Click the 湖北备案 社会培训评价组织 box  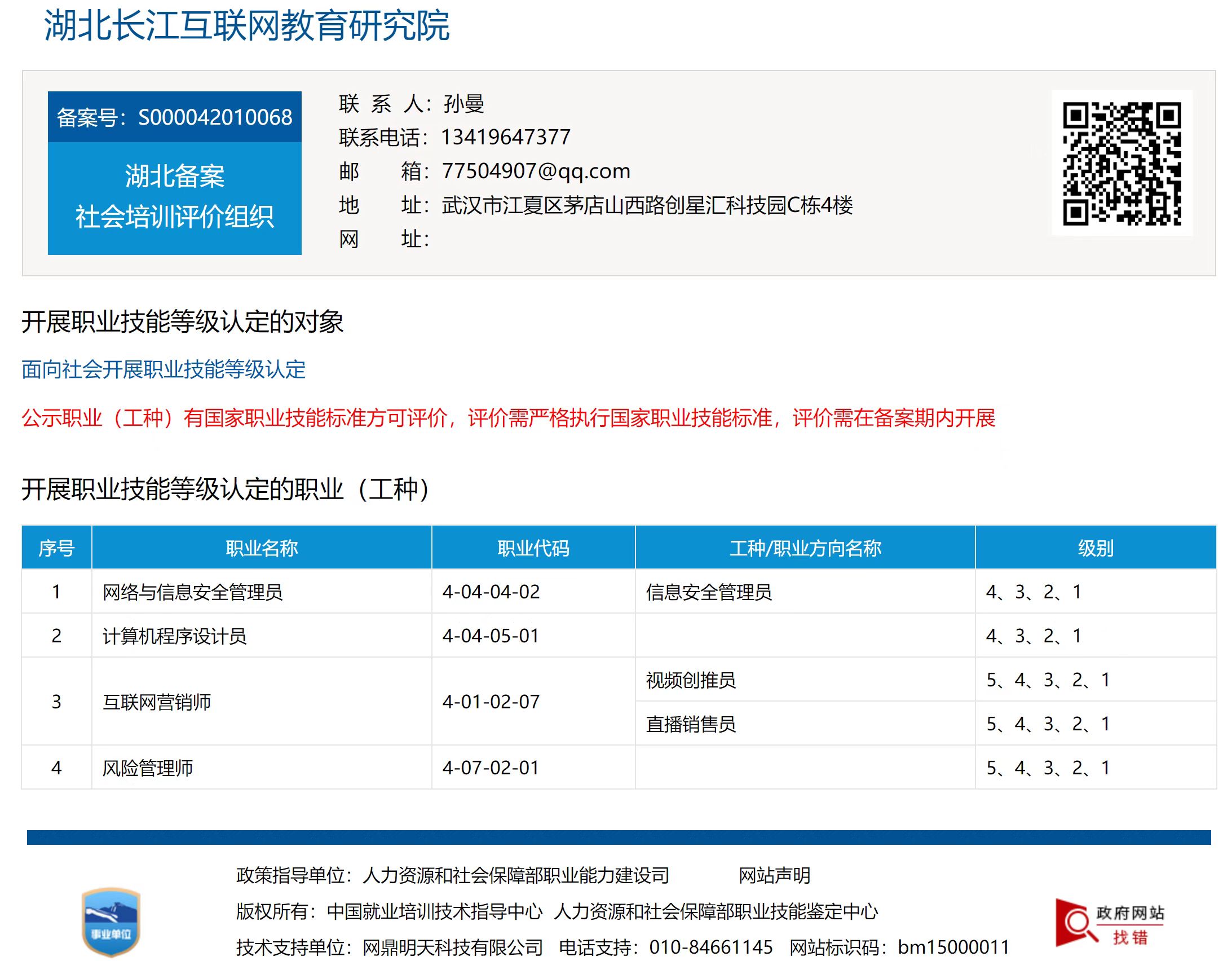(x=174, y=197)
